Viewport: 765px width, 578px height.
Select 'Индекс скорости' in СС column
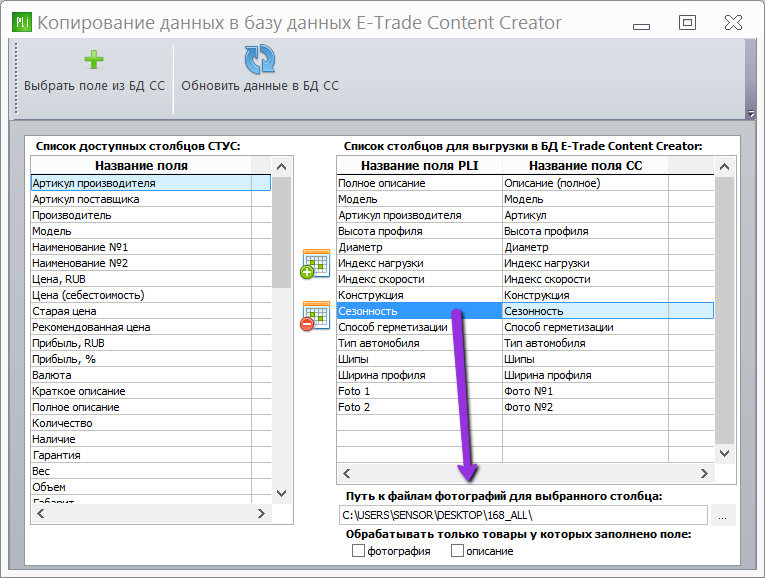585,279
